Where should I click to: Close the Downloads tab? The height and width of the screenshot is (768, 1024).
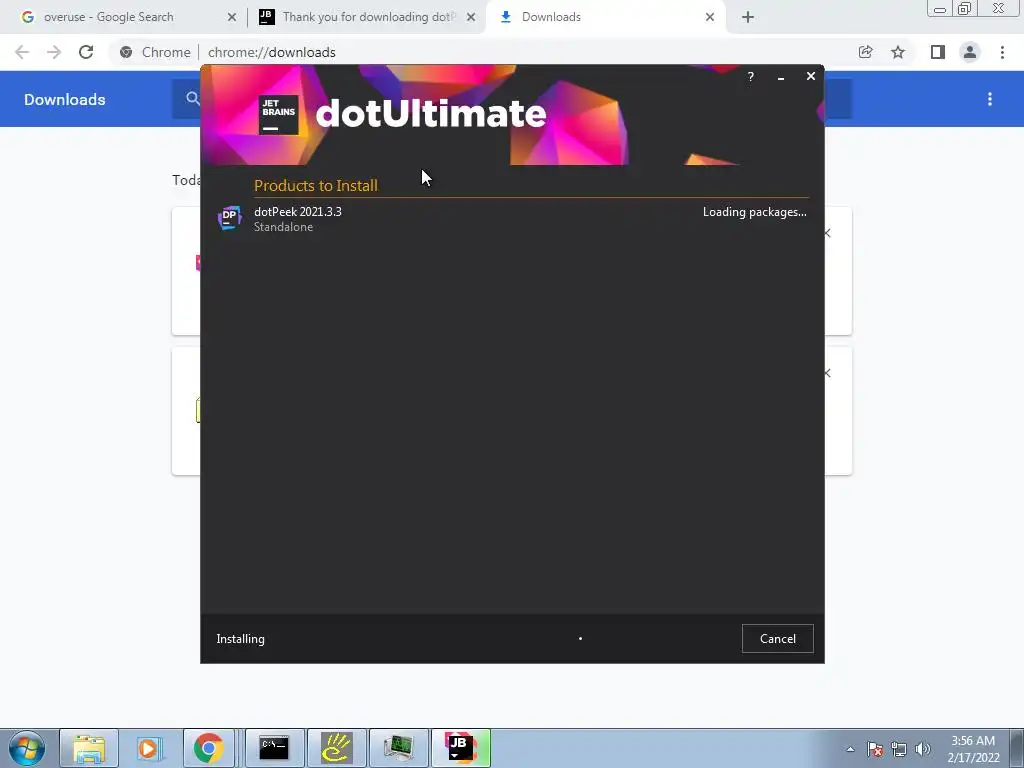coord(710,17)
